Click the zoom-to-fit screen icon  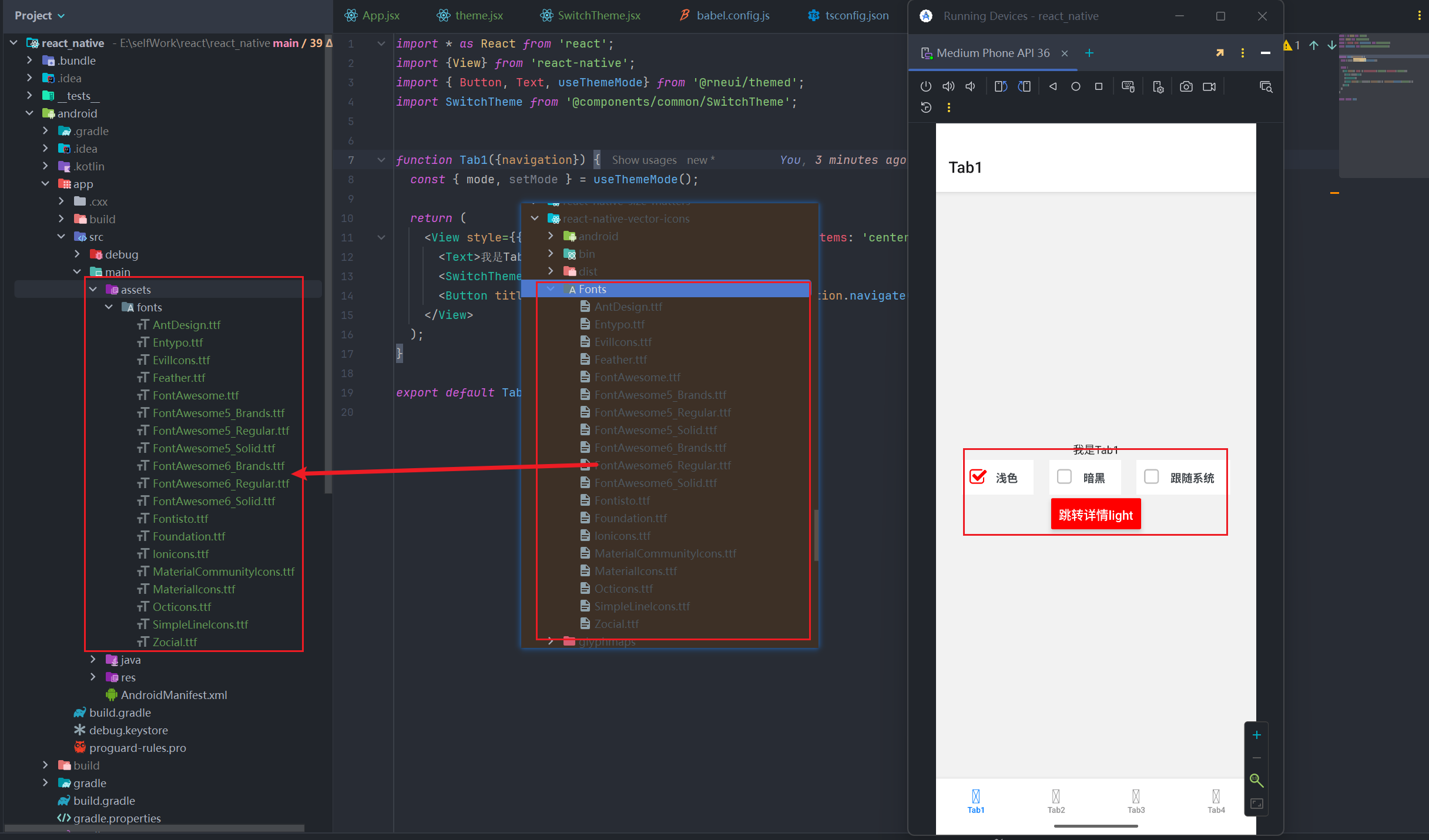point(1257,804)
